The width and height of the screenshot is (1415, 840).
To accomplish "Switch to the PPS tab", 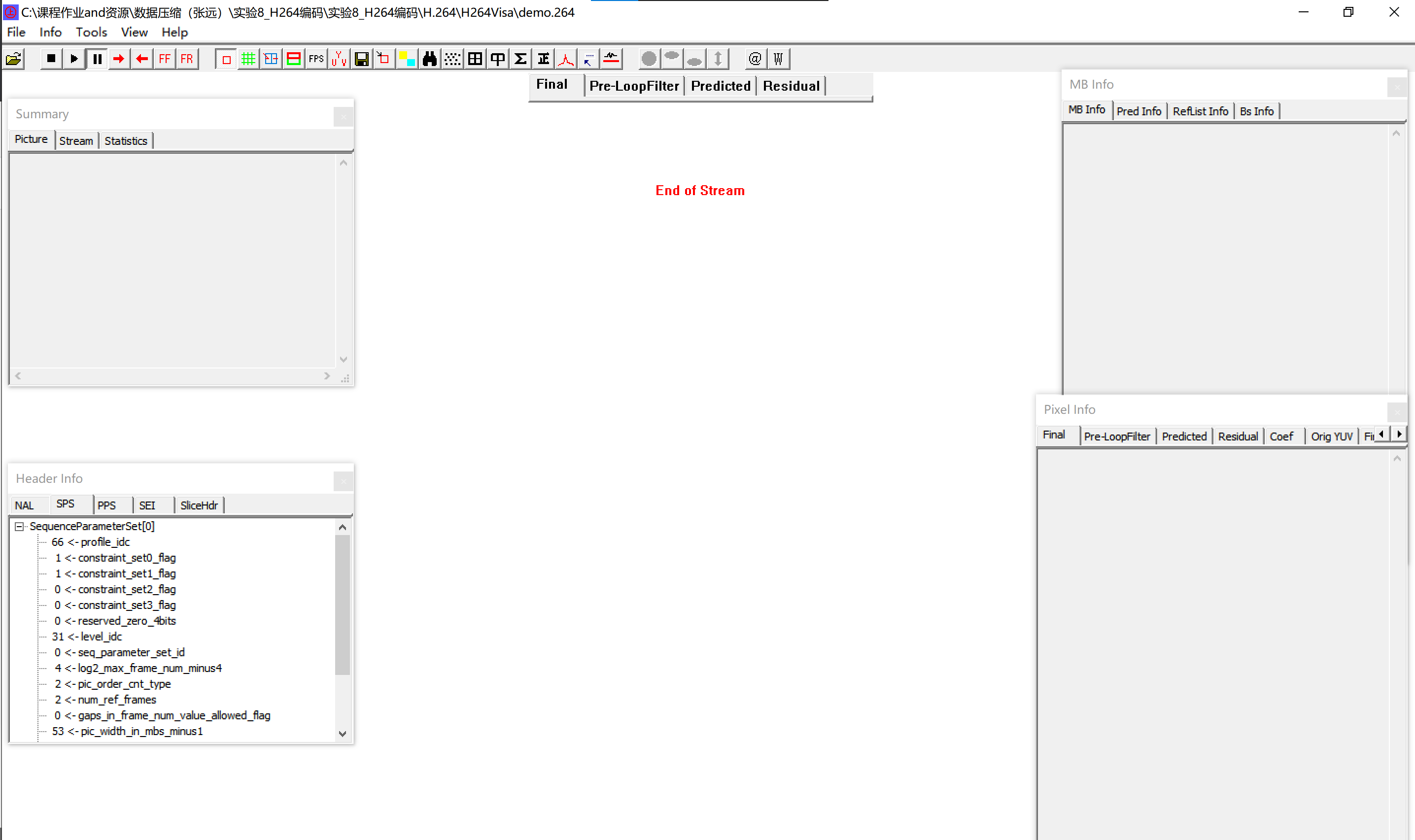I will tap(106, 505).
